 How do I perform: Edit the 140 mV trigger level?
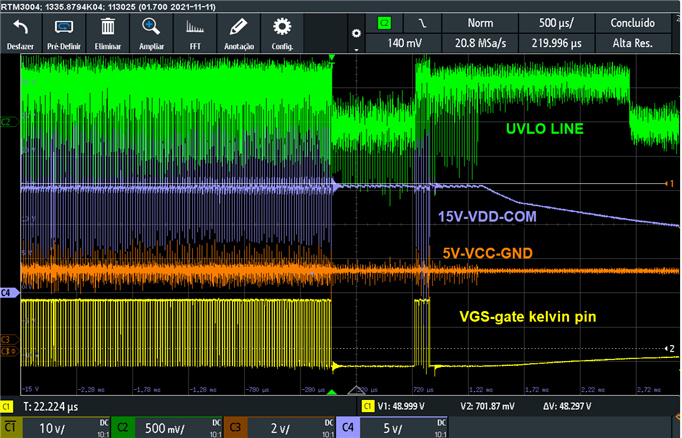pyautogui.click(x=403, y=43)
